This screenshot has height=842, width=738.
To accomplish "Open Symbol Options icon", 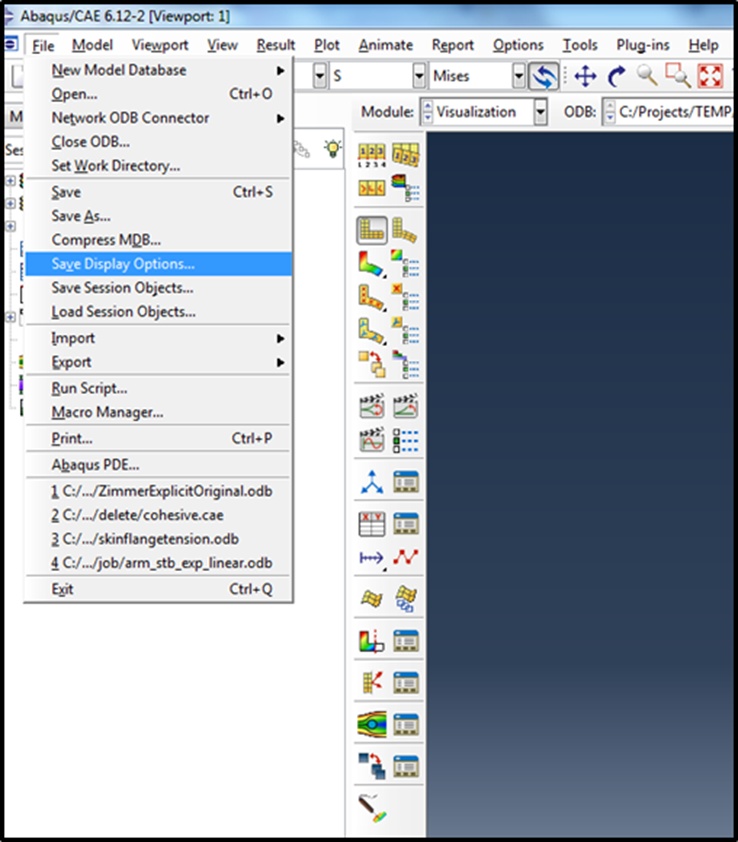I will click(406, 297).
